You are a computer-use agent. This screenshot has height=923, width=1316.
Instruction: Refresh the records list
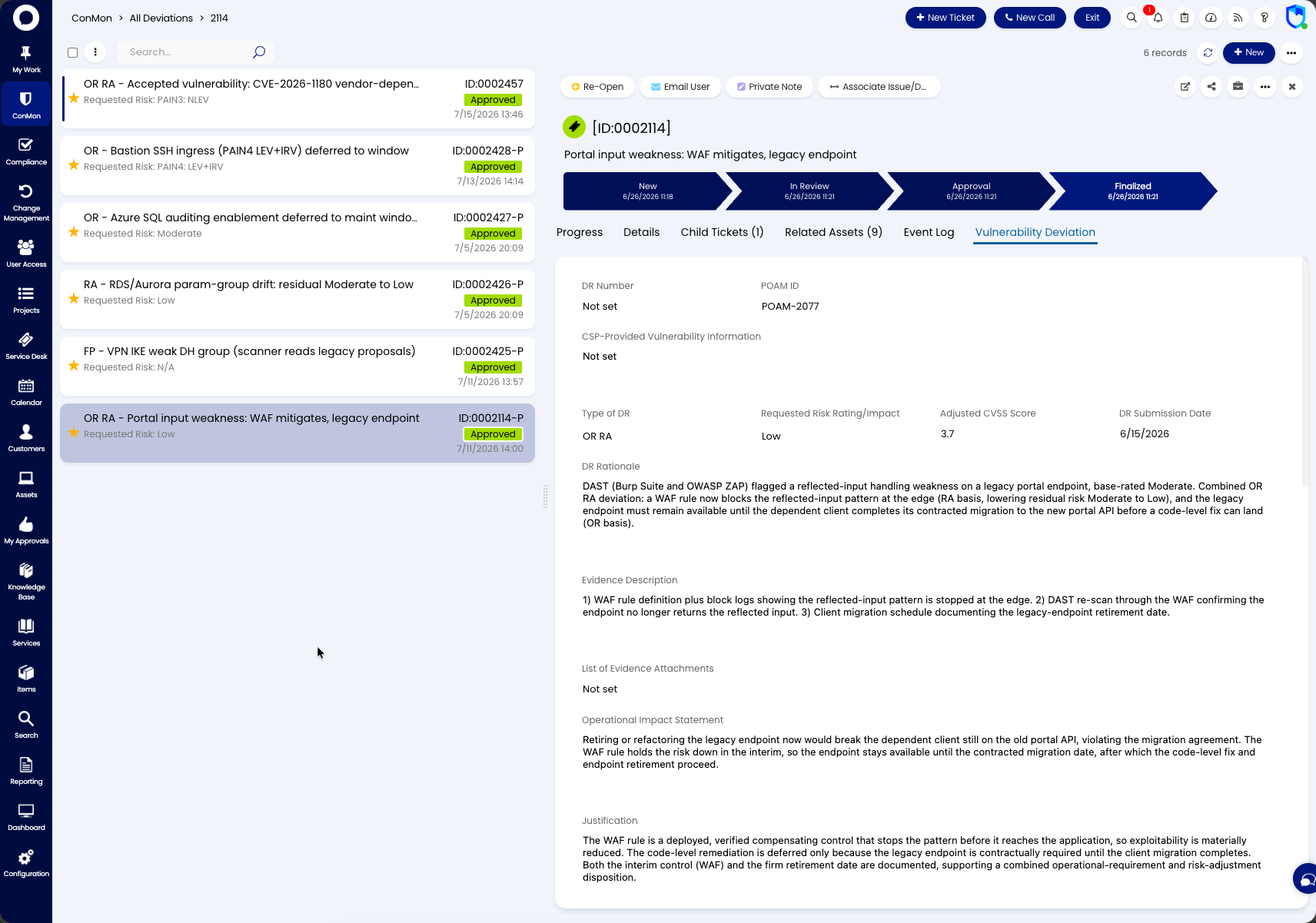point(1208,53)
